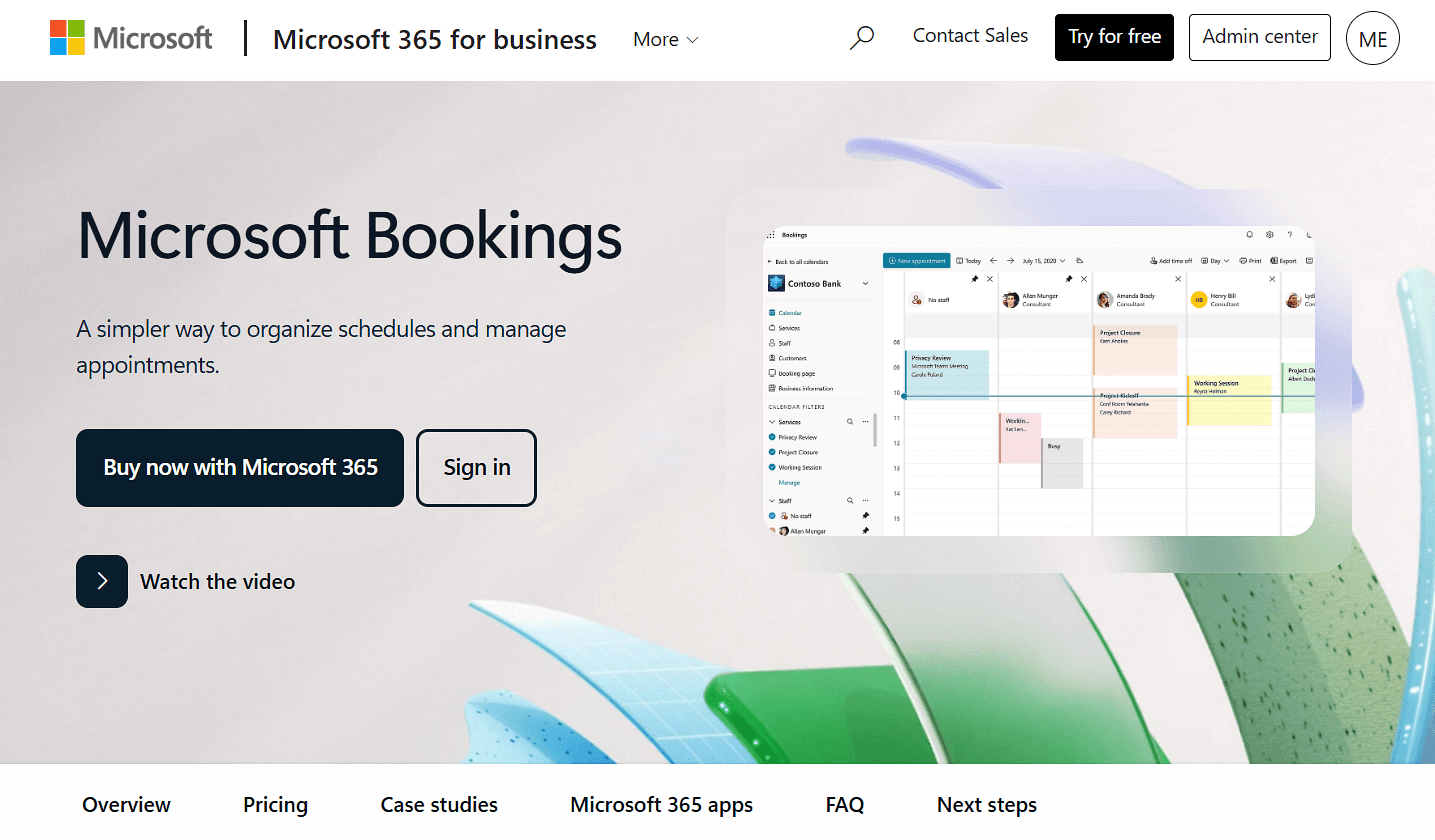Viewport: 1435px width, 840px height.
Task: Switch to the Overview tab
Action: tap(126, 804)
